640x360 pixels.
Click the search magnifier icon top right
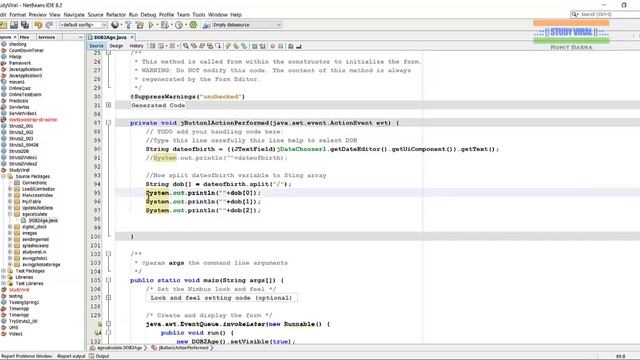click(x=575, y=14)
